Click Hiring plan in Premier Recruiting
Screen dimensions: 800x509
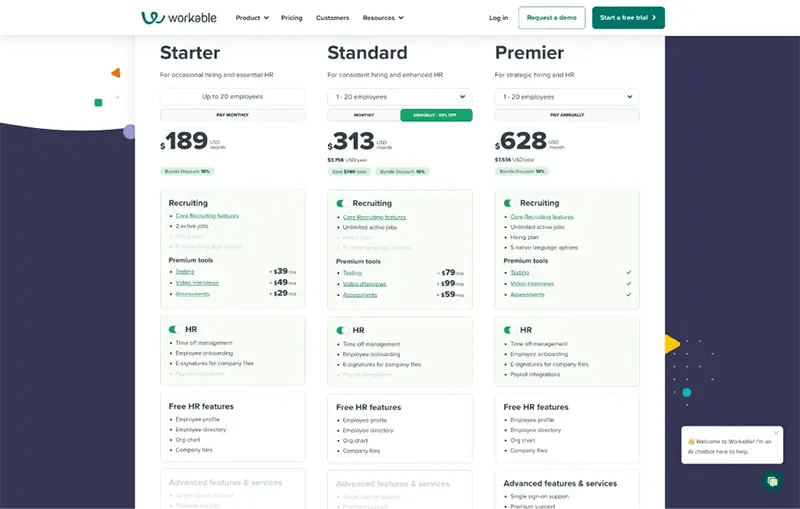524,237
